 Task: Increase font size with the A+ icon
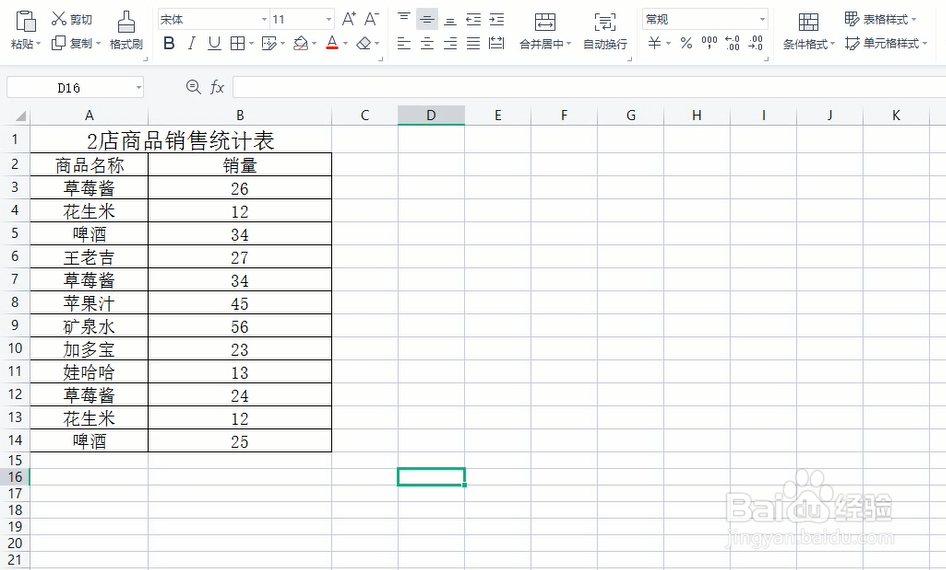click(349, 19)
